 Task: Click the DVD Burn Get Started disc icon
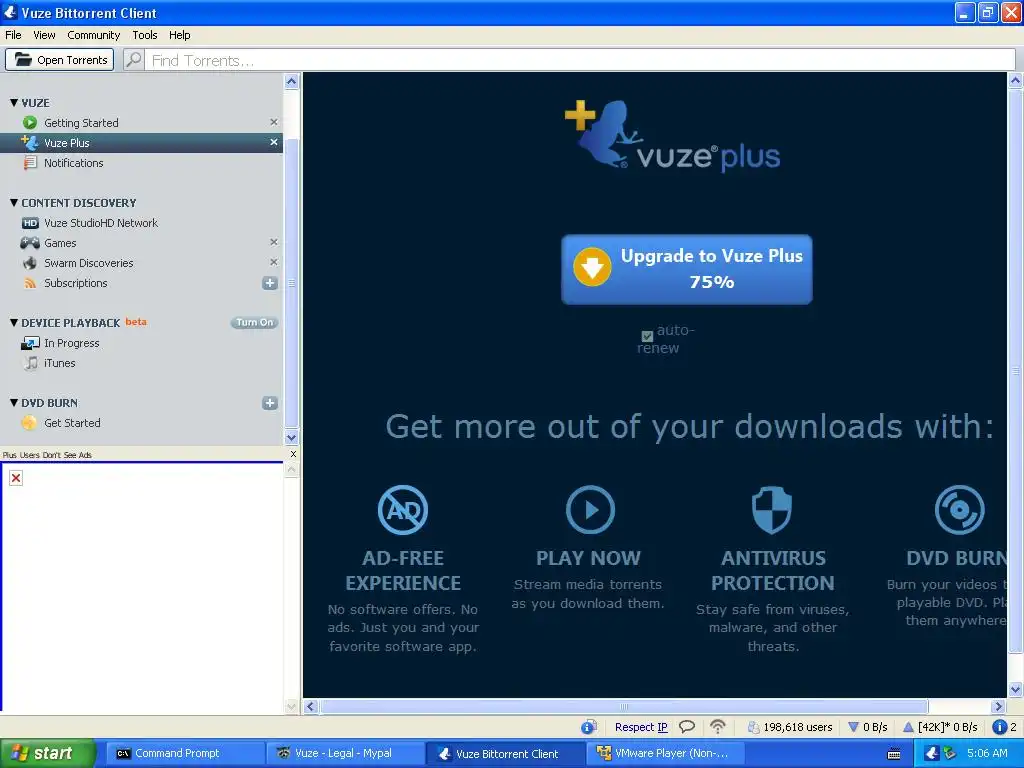[x=29, y=423]
